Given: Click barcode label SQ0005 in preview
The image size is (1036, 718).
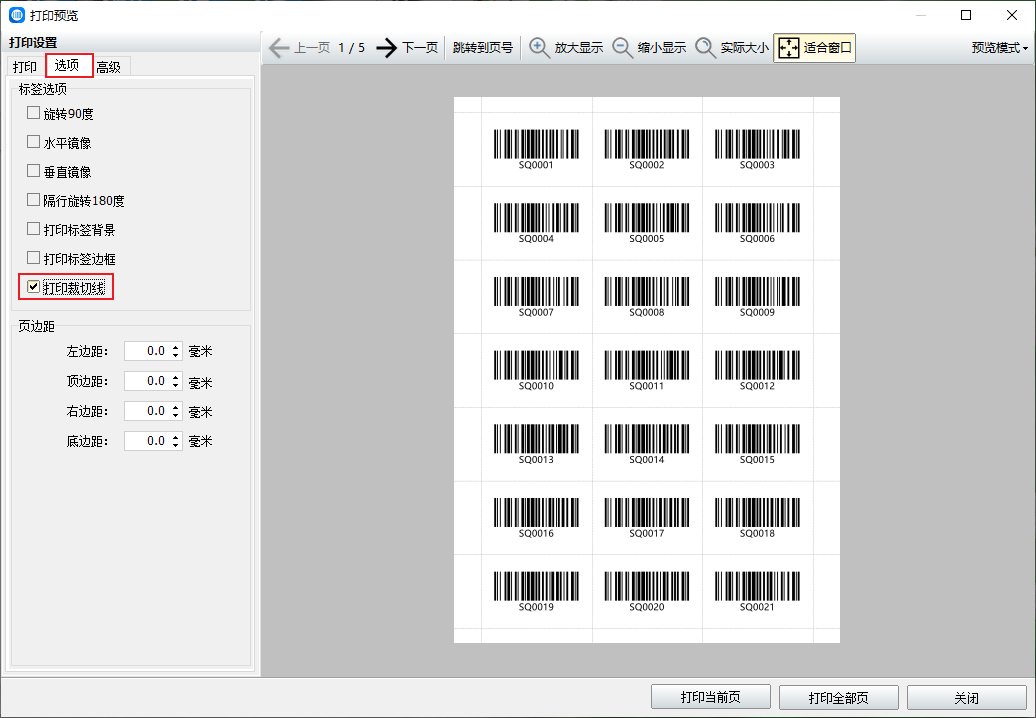Looking at the screenshot, I should click(647, 223).
